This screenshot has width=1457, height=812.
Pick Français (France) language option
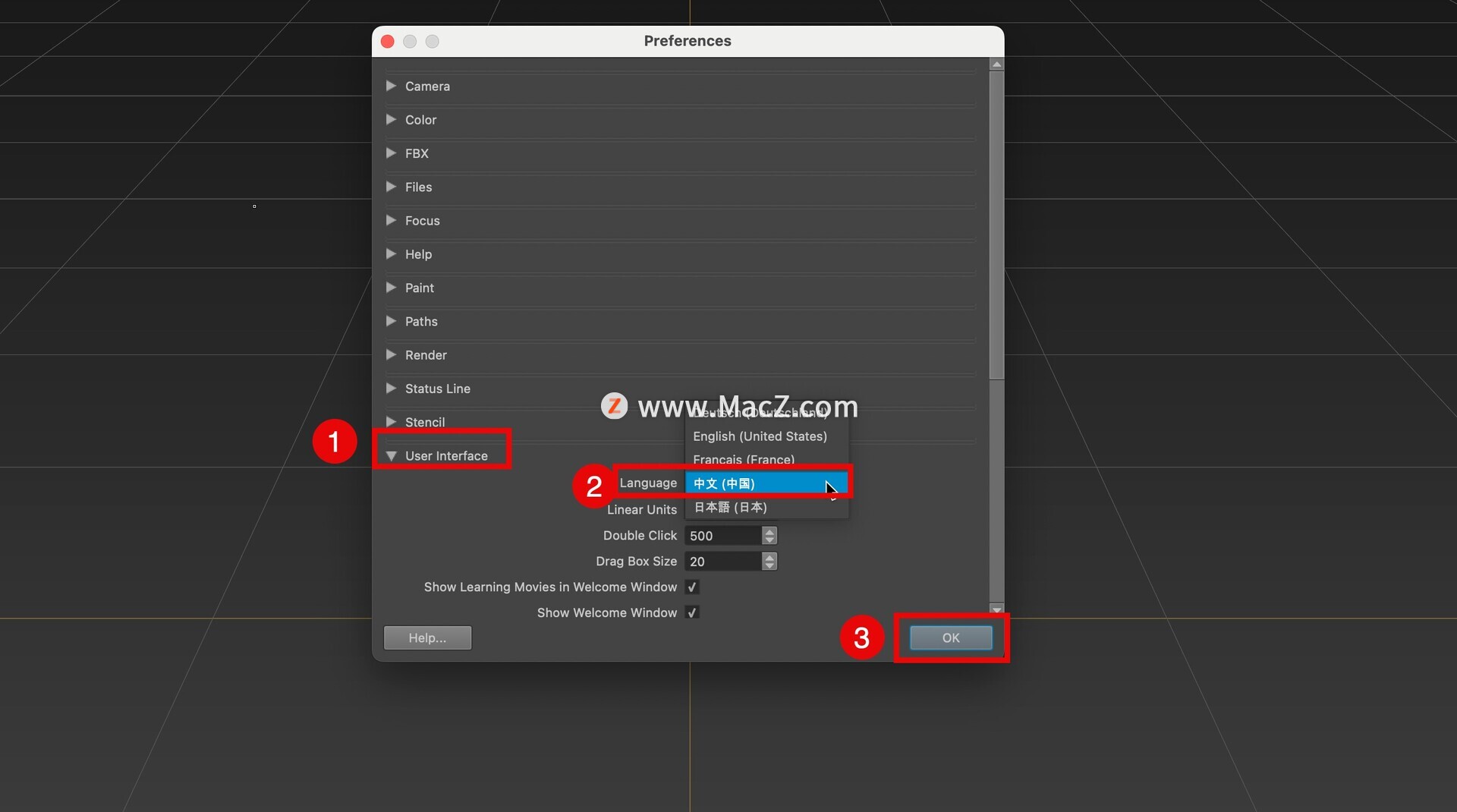(x=744, y=459)
